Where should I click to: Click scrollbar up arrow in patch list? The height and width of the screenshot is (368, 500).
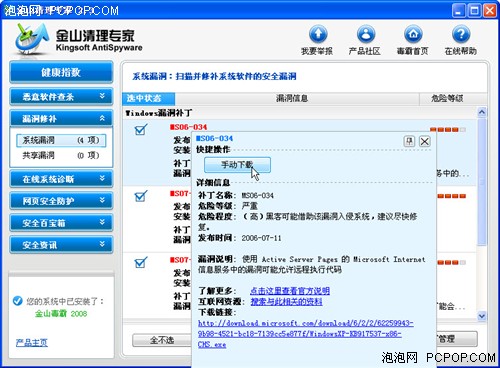click(x=482, y=112)
